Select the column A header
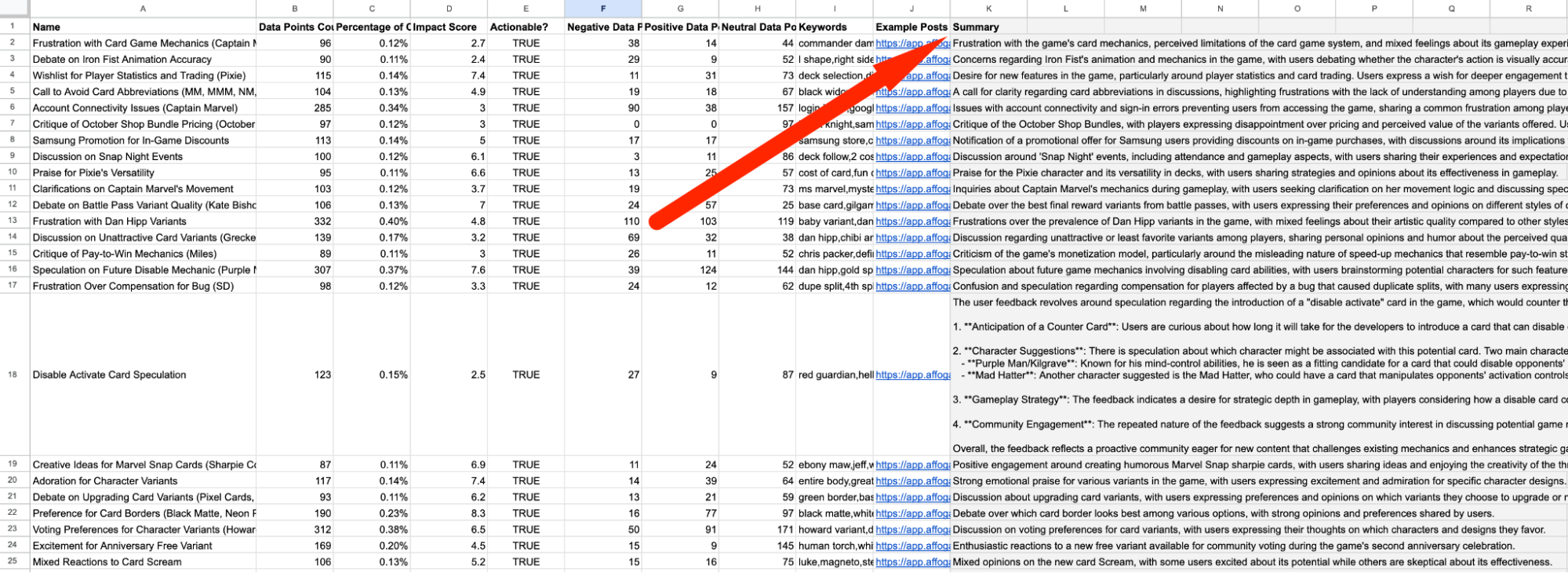 coord(143,9)
